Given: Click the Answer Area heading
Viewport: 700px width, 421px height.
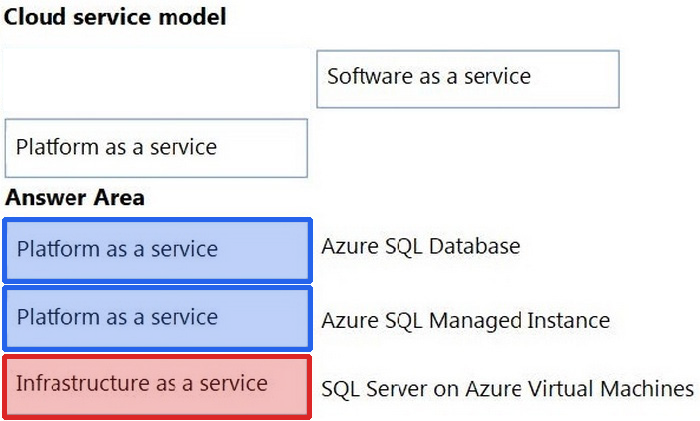Looking at the screenshot, I should click(75, 197).
